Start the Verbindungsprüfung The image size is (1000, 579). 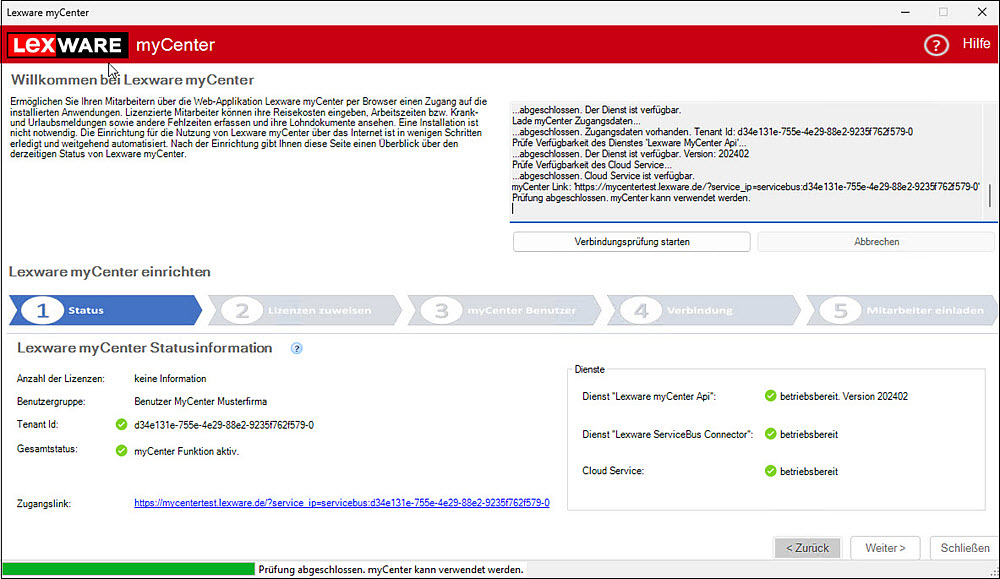click(x=631, y=242)
